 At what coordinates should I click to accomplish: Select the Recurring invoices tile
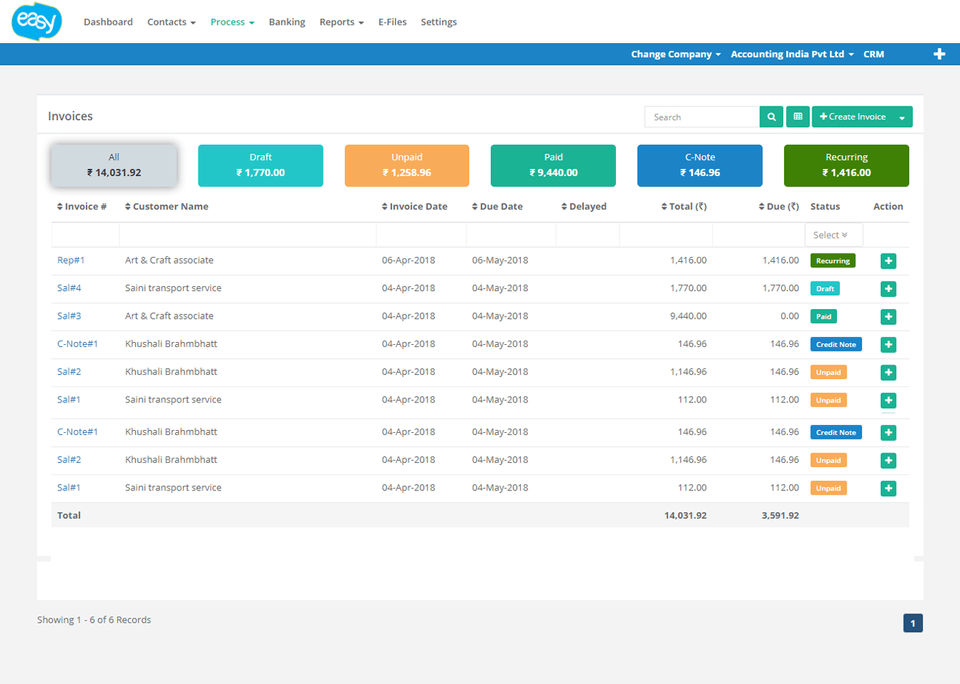[x=846, y=165]
